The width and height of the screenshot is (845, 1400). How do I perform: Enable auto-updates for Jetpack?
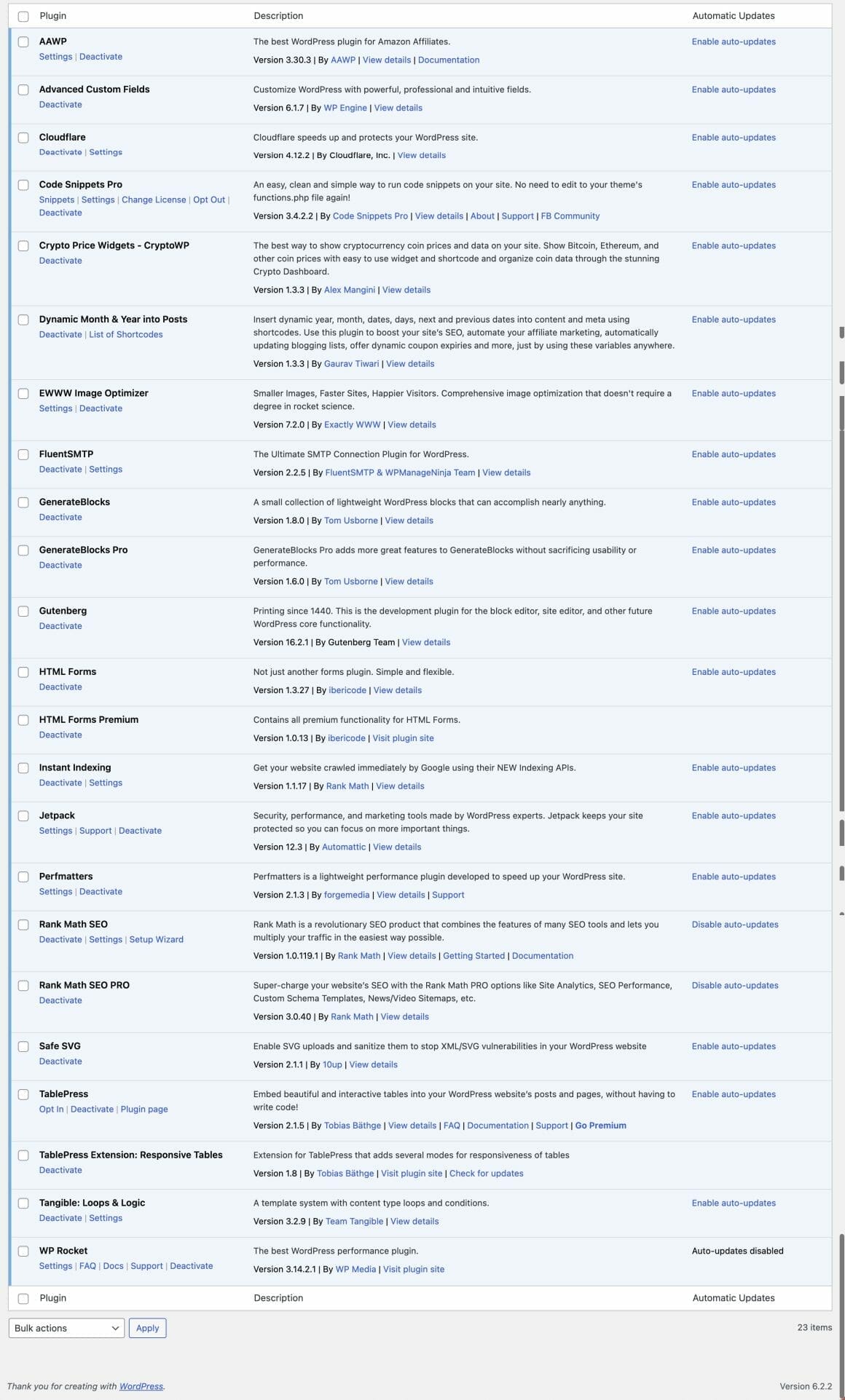pyautogui.click(x=734, y=815)
